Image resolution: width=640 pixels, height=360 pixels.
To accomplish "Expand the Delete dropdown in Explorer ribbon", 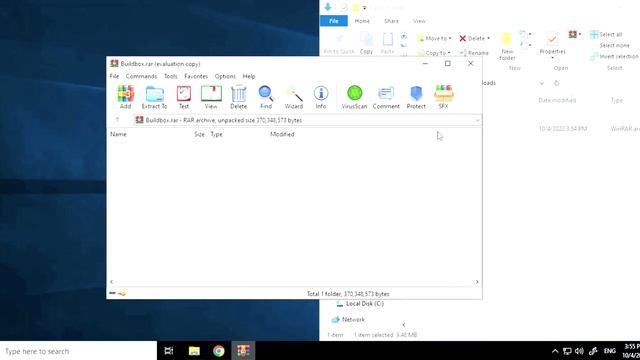I will point(489,38).
